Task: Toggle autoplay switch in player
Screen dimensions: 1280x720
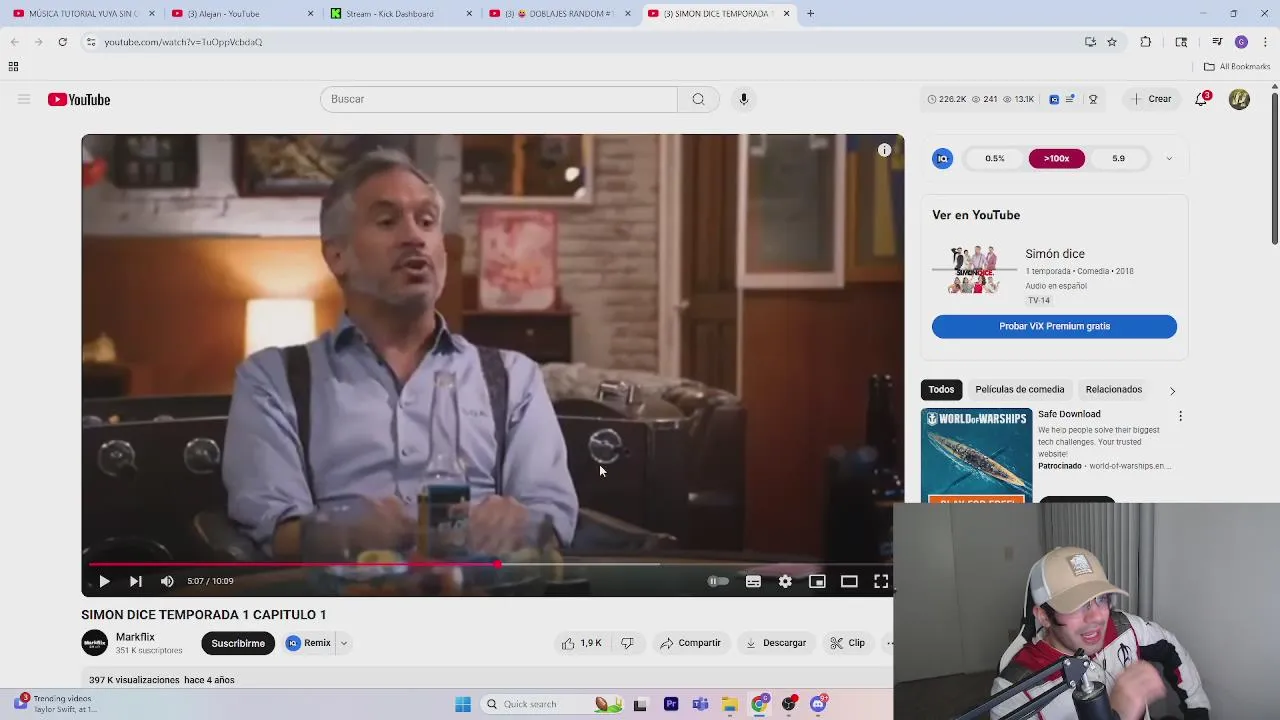Action: click(718, 581)
